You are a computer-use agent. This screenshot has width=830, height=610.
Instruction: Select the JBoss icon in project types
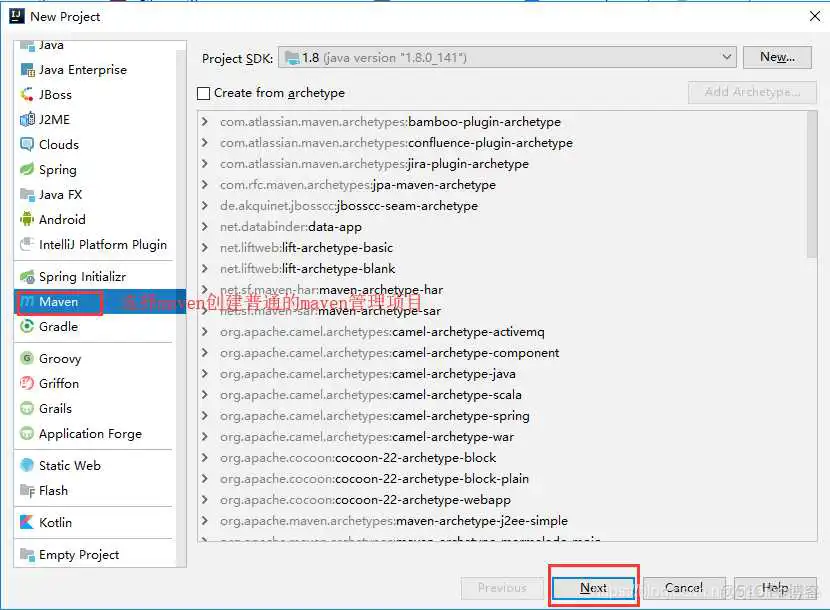[x=28, y=95]
